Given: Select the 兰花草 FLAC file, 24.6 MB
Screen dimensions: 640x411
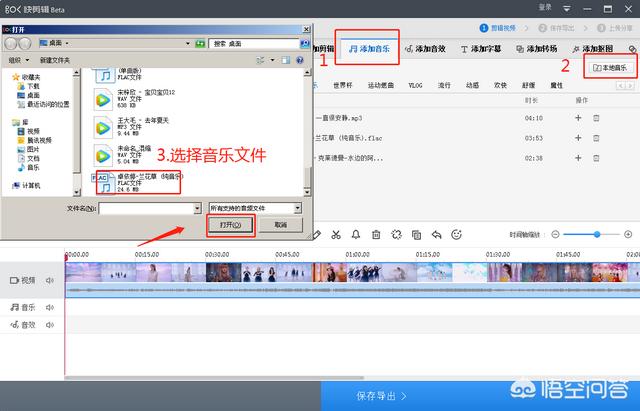Looking at the screenshot, I should [x=138, y=182].
